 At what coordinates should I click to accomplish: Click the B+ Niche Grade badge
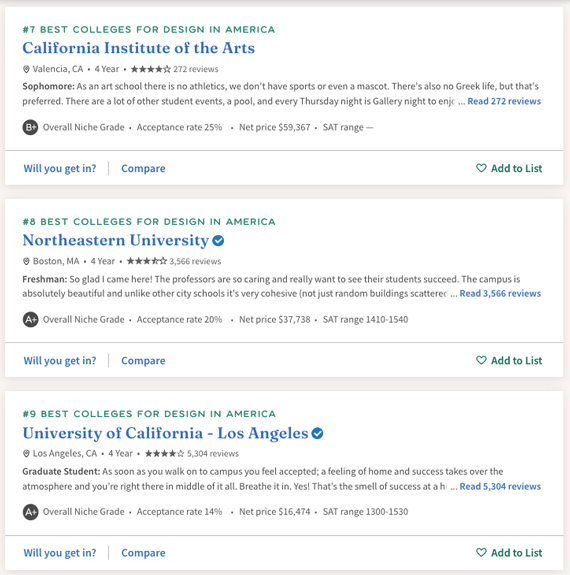[x=30, y=127]
